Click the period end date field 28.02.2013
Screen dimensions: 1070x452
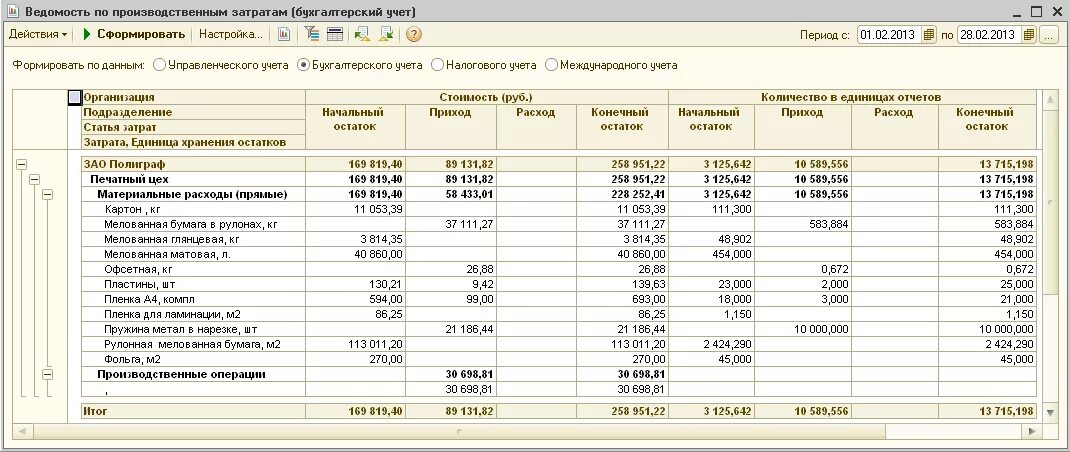989,35
